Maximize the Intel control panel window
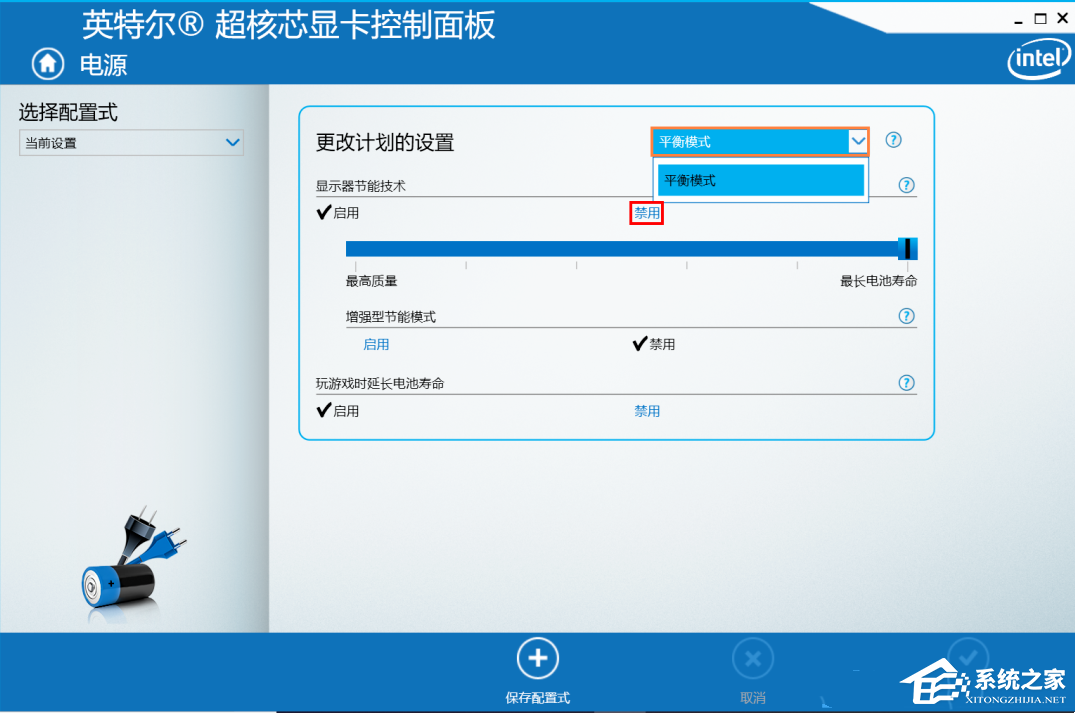The image size is (1075, 713). (1040, 19)
